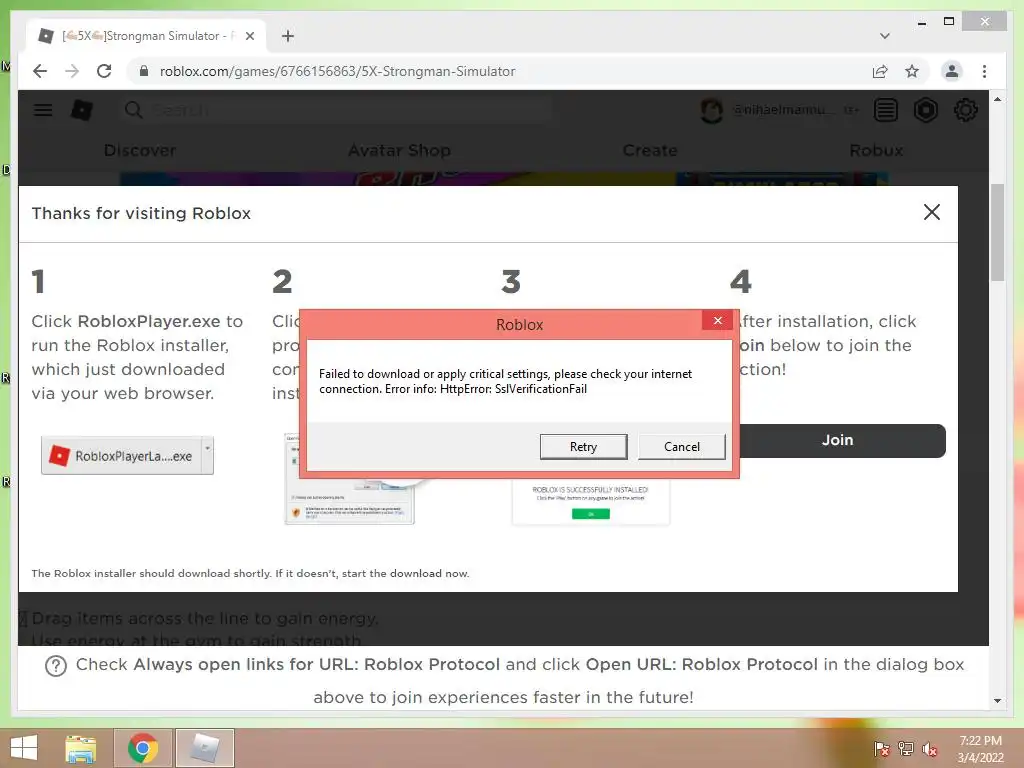Image resolution: width=1024 pixels, height=768 pixels.
Task: Click the Roblox search magnifier icon
Action: [133, 110]
